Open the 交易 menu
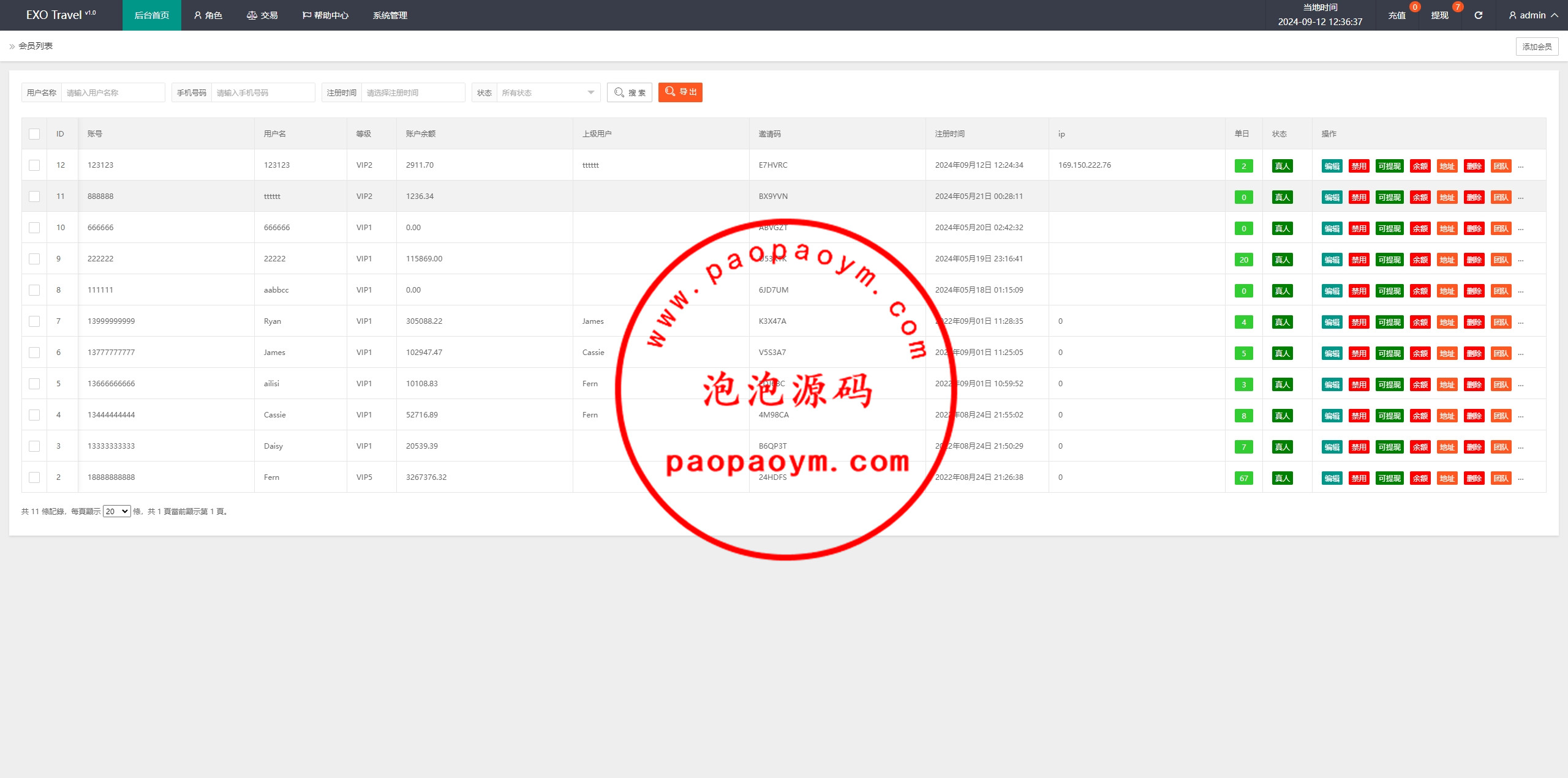This screenshot has width=1568, height=778. [x=262, y=15]
